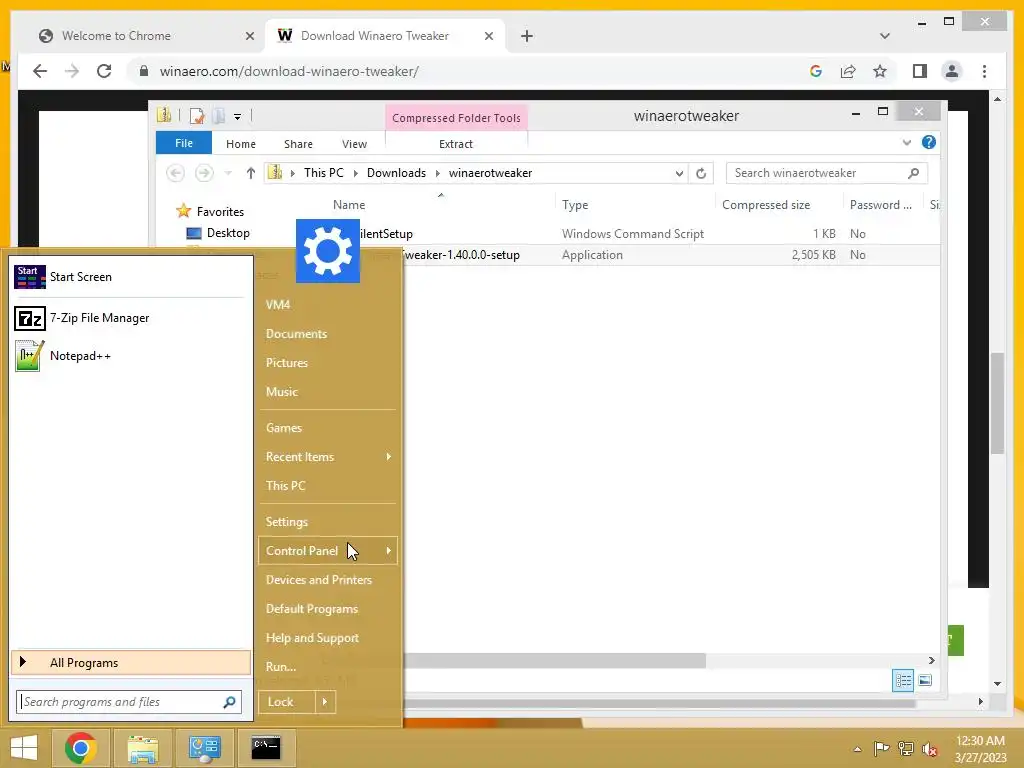1024x768 pixels.
Task: Click the Action Center flag tray icon
Action: tap(881, 748)
